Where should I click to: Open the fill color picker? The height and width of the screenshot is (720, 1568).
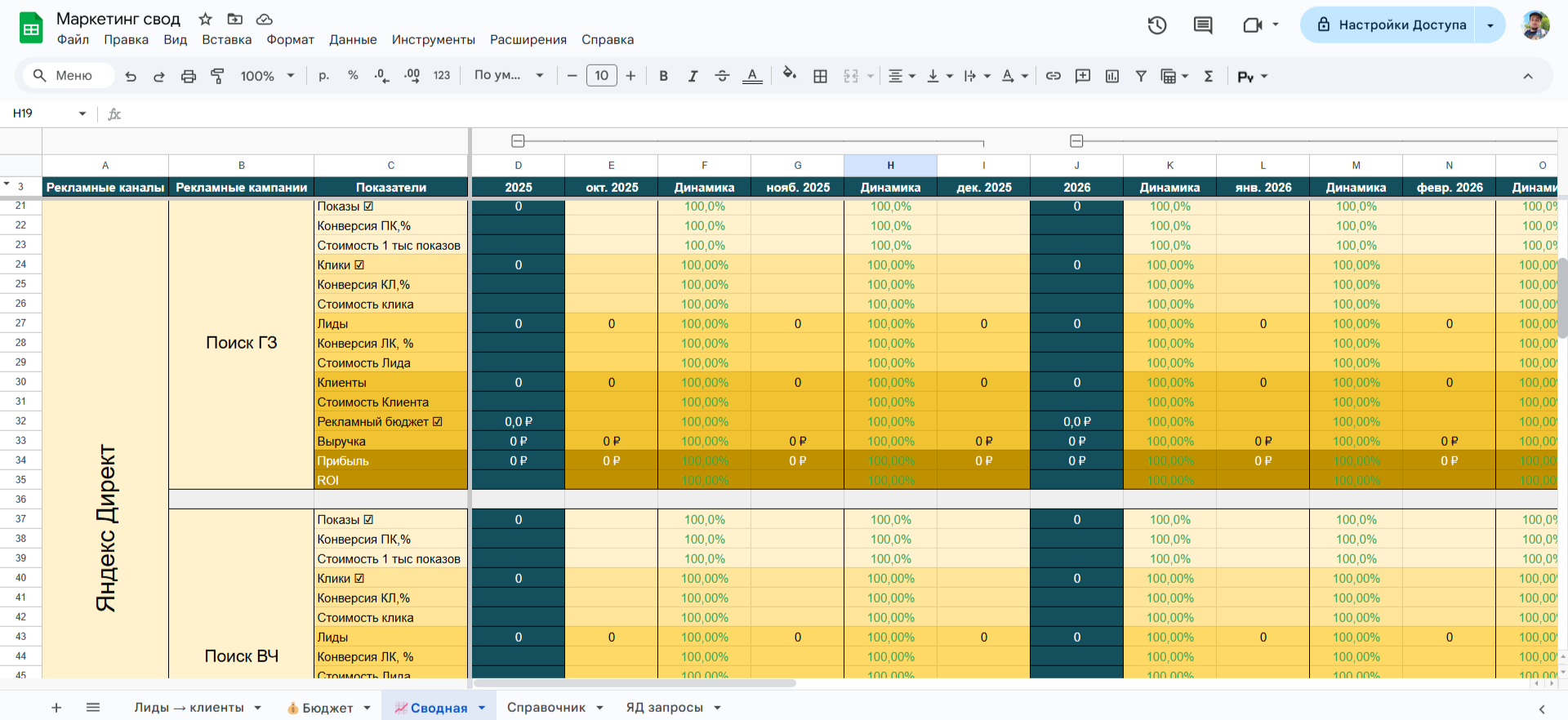pyautogui.click(x=789, y=76)
